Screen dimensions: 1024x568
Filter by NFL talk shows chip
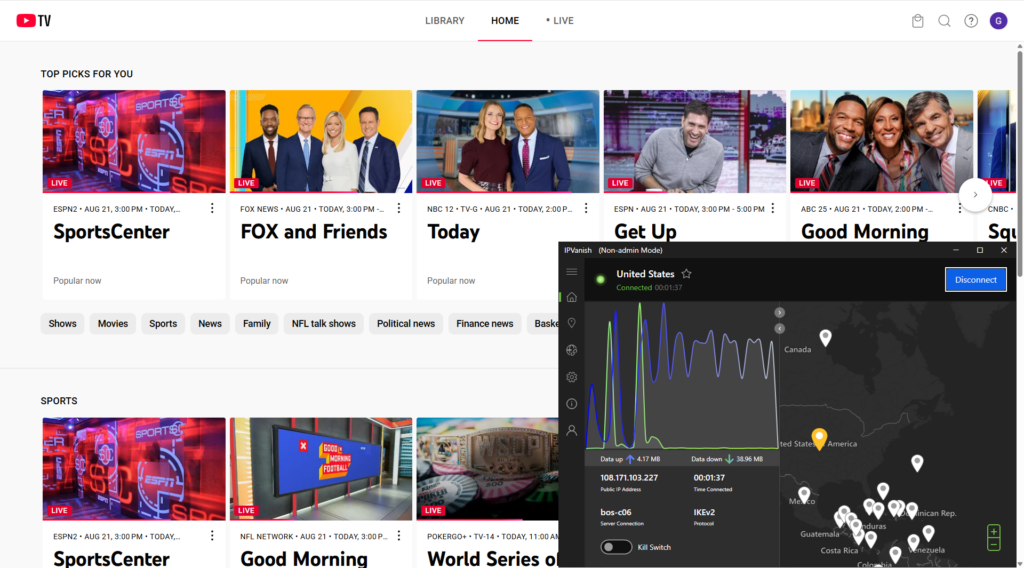(323, 323)
